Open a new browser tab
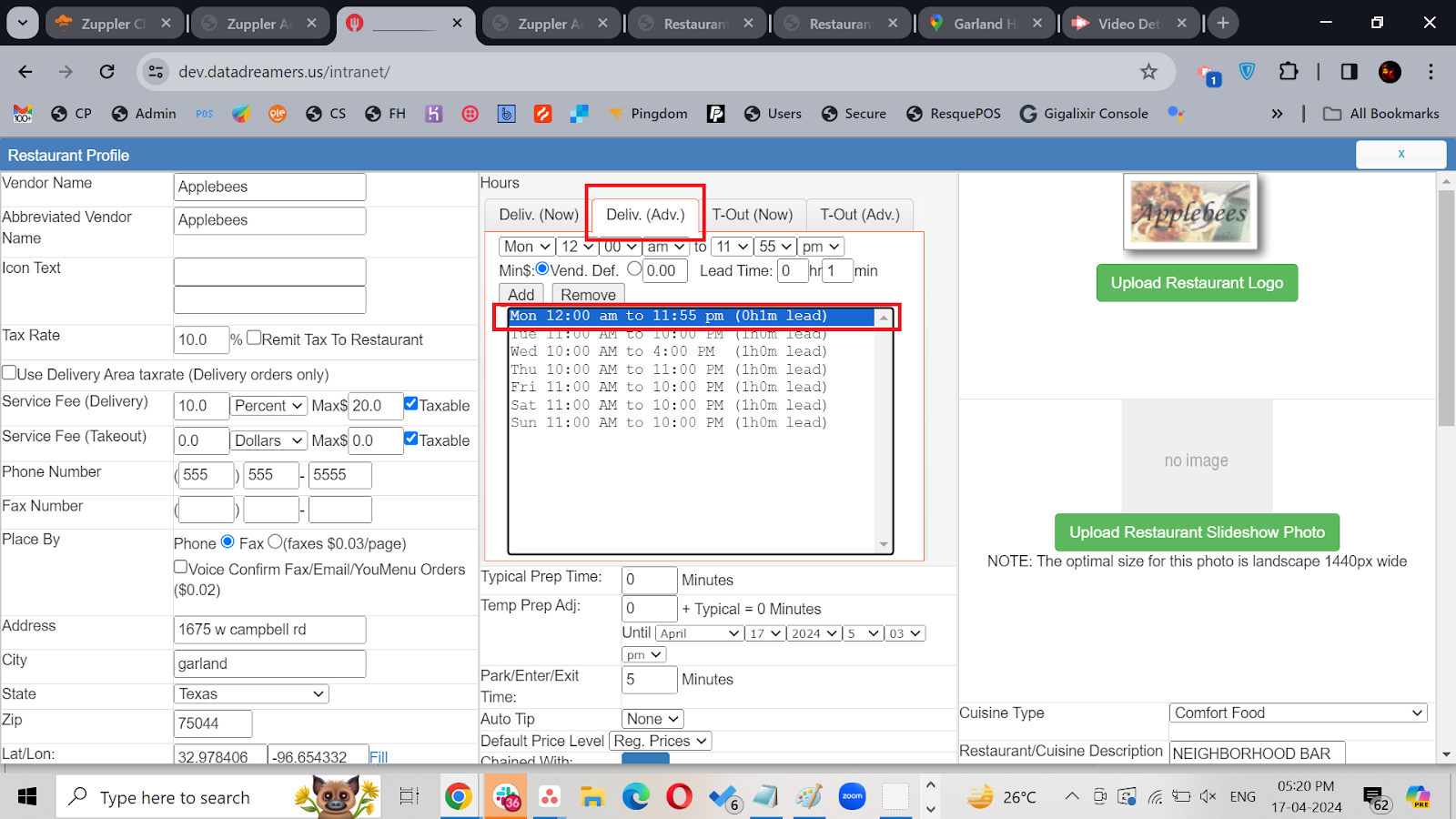1456x819 pixels. [x=1223, y=24]
